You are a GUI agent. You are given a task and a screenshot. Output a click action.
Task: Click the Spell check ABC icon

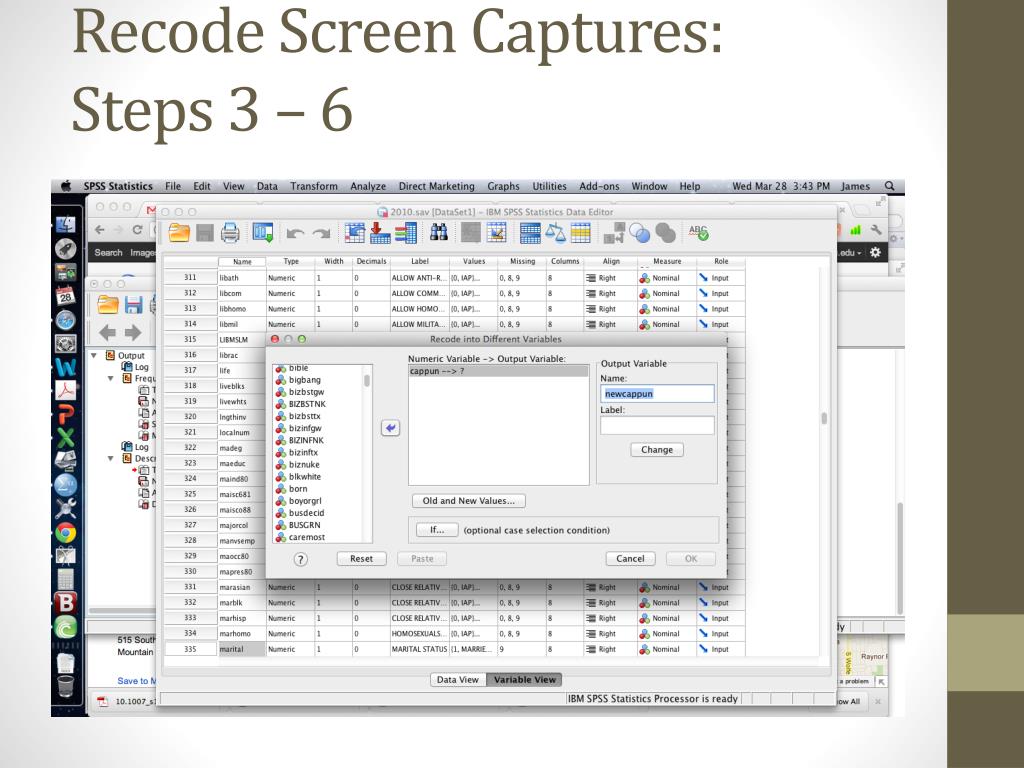698,232
